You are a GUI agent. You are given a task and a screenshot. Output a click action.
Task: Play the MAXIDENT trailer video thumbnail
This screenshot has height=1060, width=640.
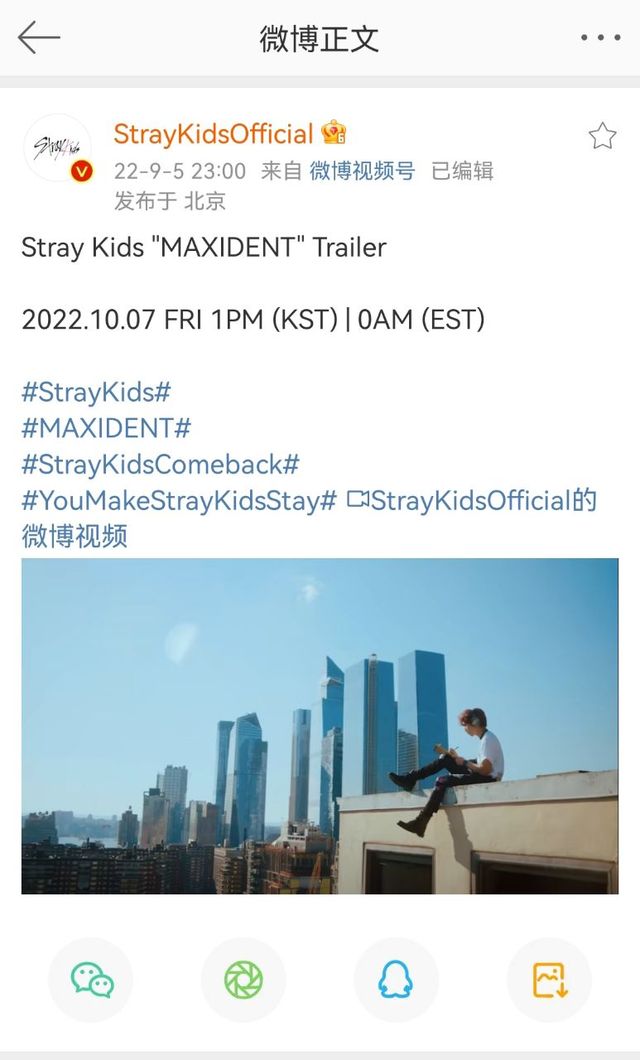[320, 726]
